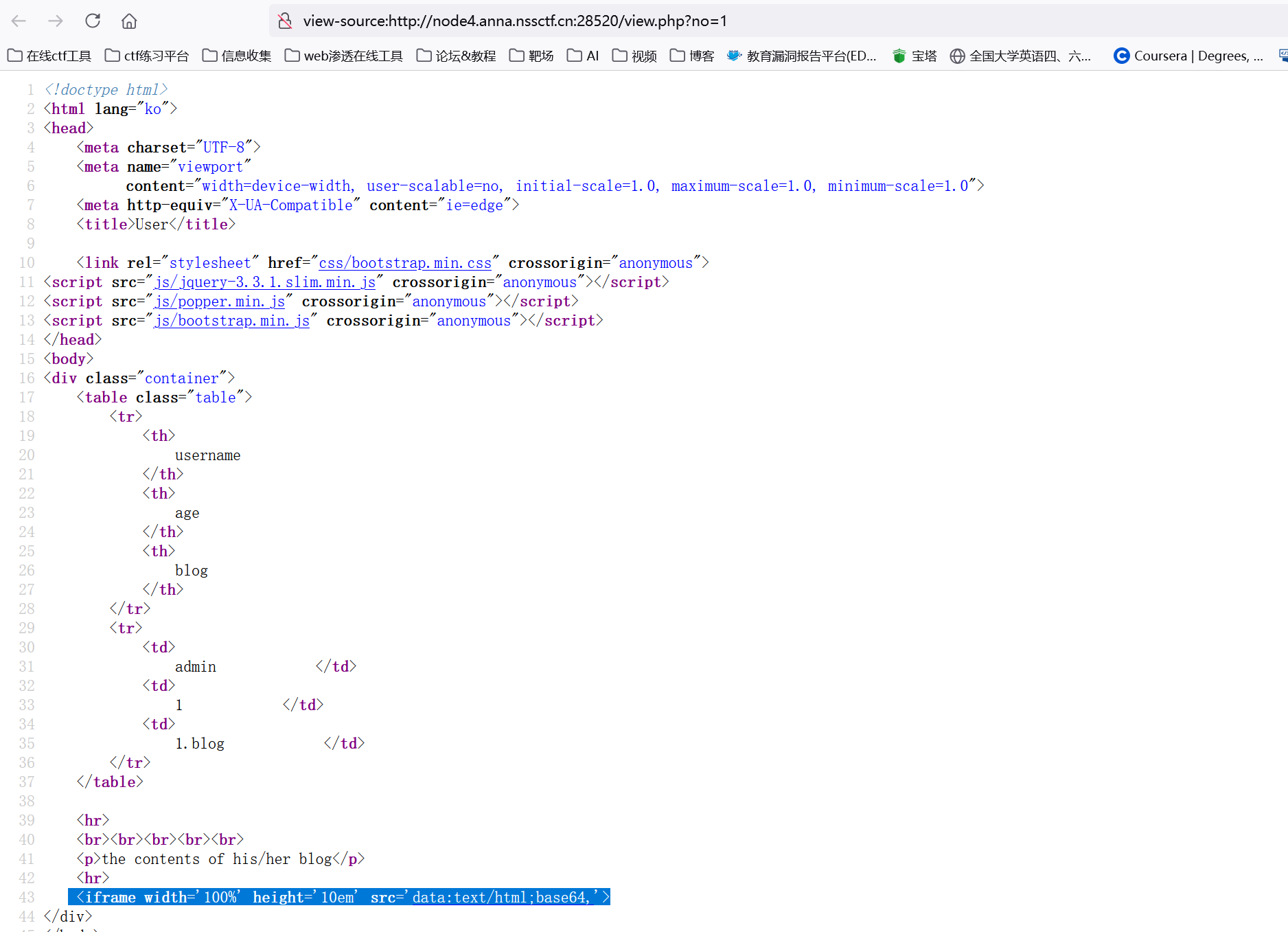The width and height of the screenshot is (1288, 932).
Task: Click the 'ie=edge' content value
Action: (474, 205)
